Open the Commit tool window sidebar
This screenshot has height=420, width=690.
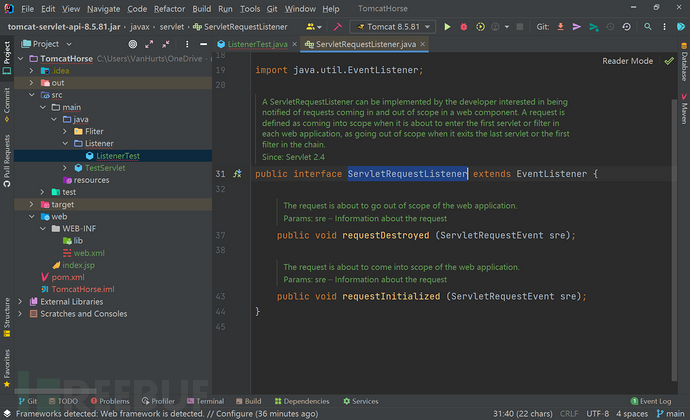7,104
